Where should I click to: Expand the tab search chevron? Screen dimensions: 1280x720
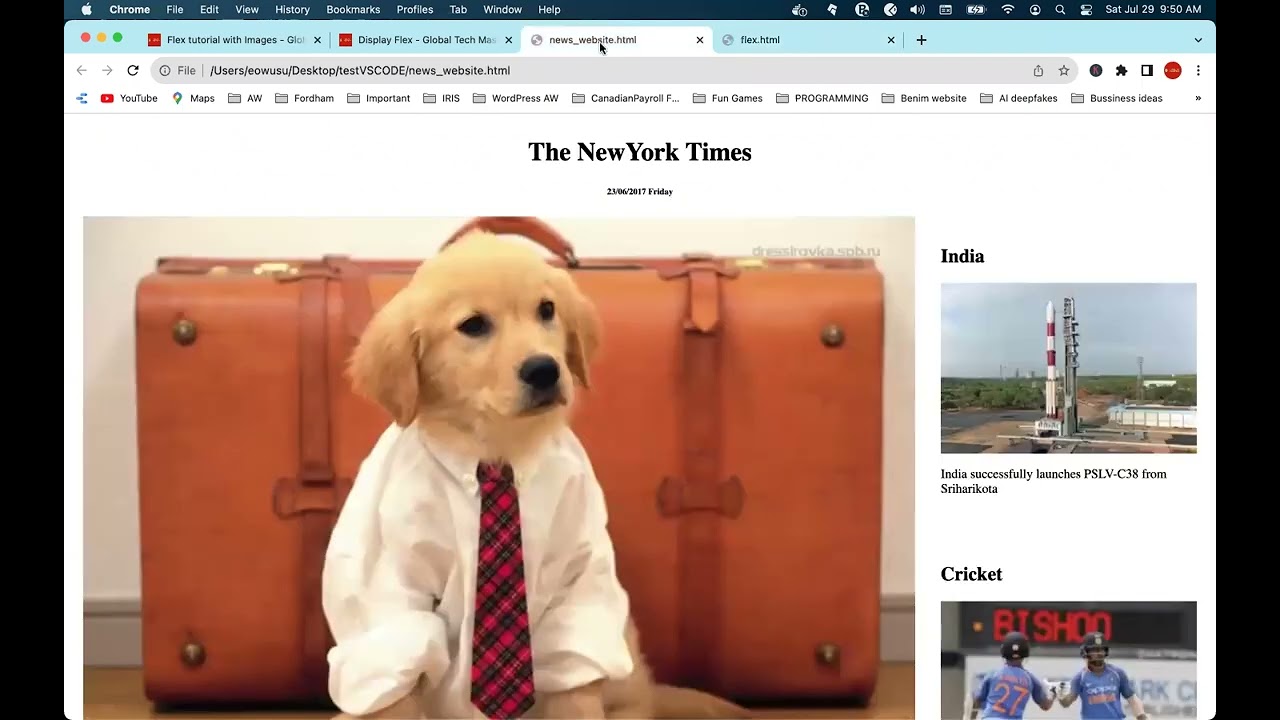1198,40
